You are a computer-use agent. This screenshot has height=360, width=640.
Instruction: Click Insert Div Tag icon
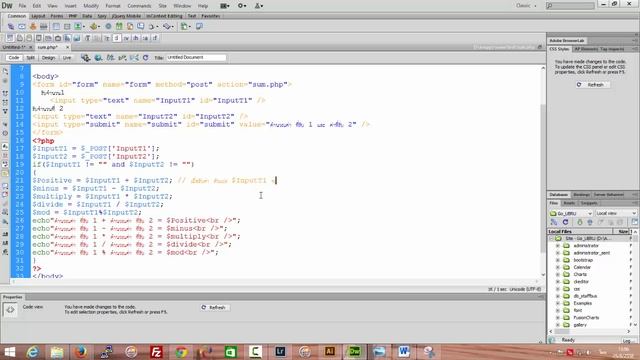(x=67, y=27)
